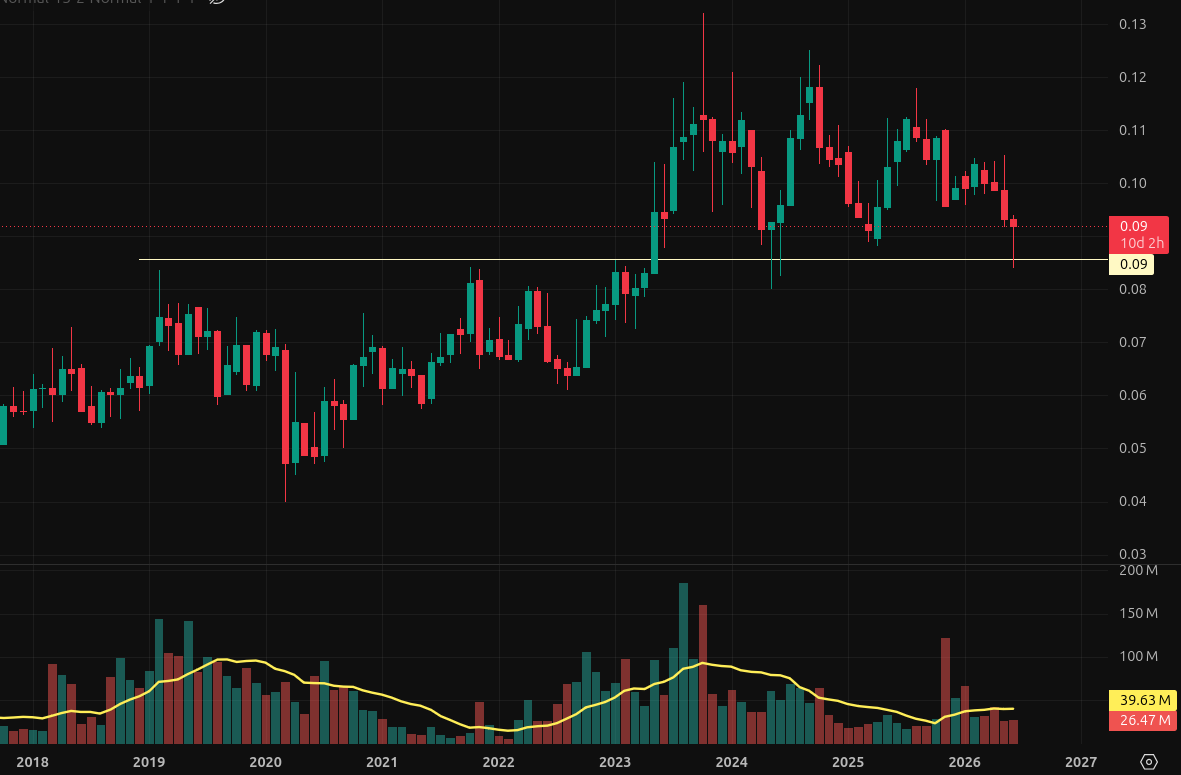Viewport: 1181px width, 775px height.
Task: Open chart settings gear icon
Action: (x=1149, y=762)
